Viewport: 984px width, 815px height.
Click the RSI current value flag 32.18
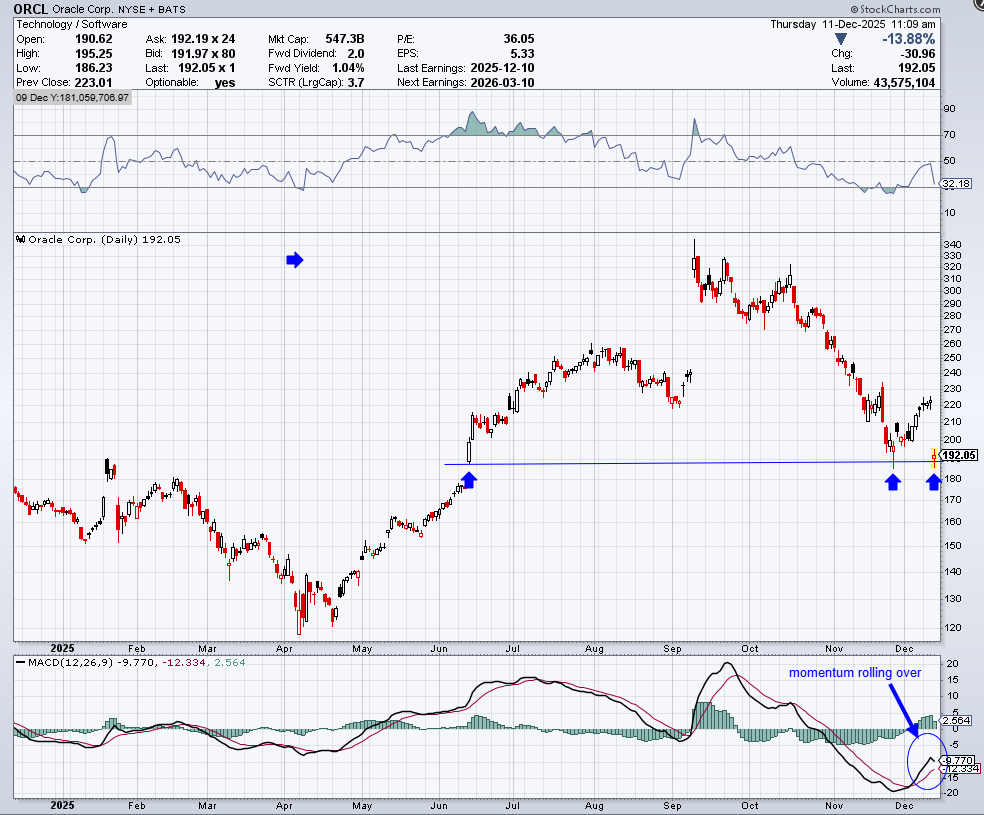click(956, 184)
